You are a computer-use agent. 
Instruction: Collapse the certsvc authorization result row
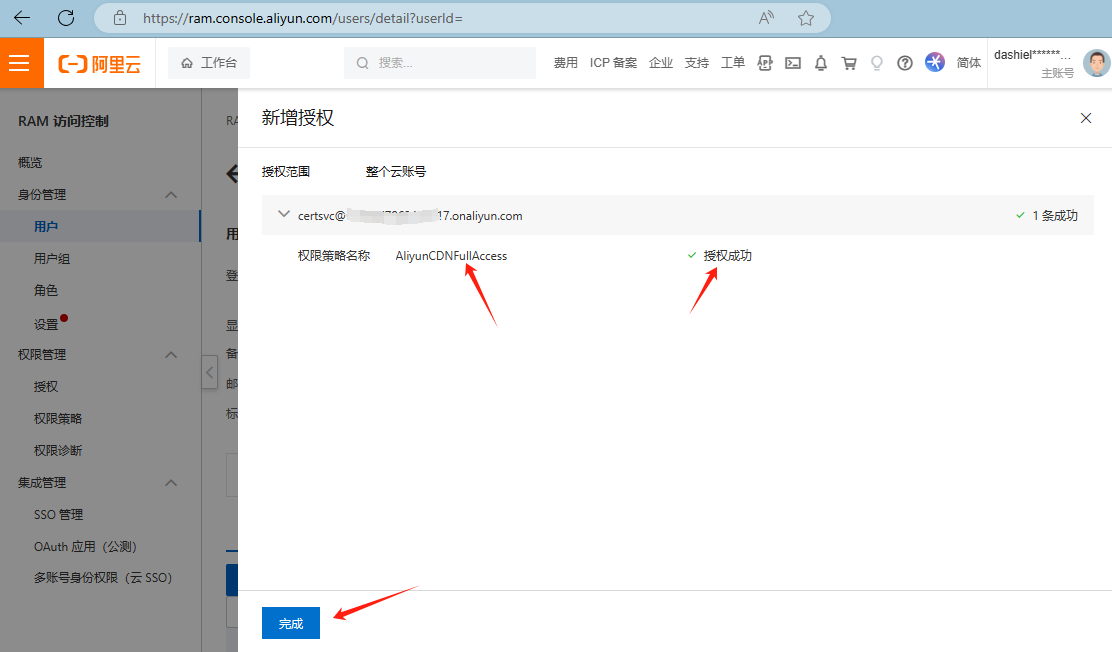284,214
